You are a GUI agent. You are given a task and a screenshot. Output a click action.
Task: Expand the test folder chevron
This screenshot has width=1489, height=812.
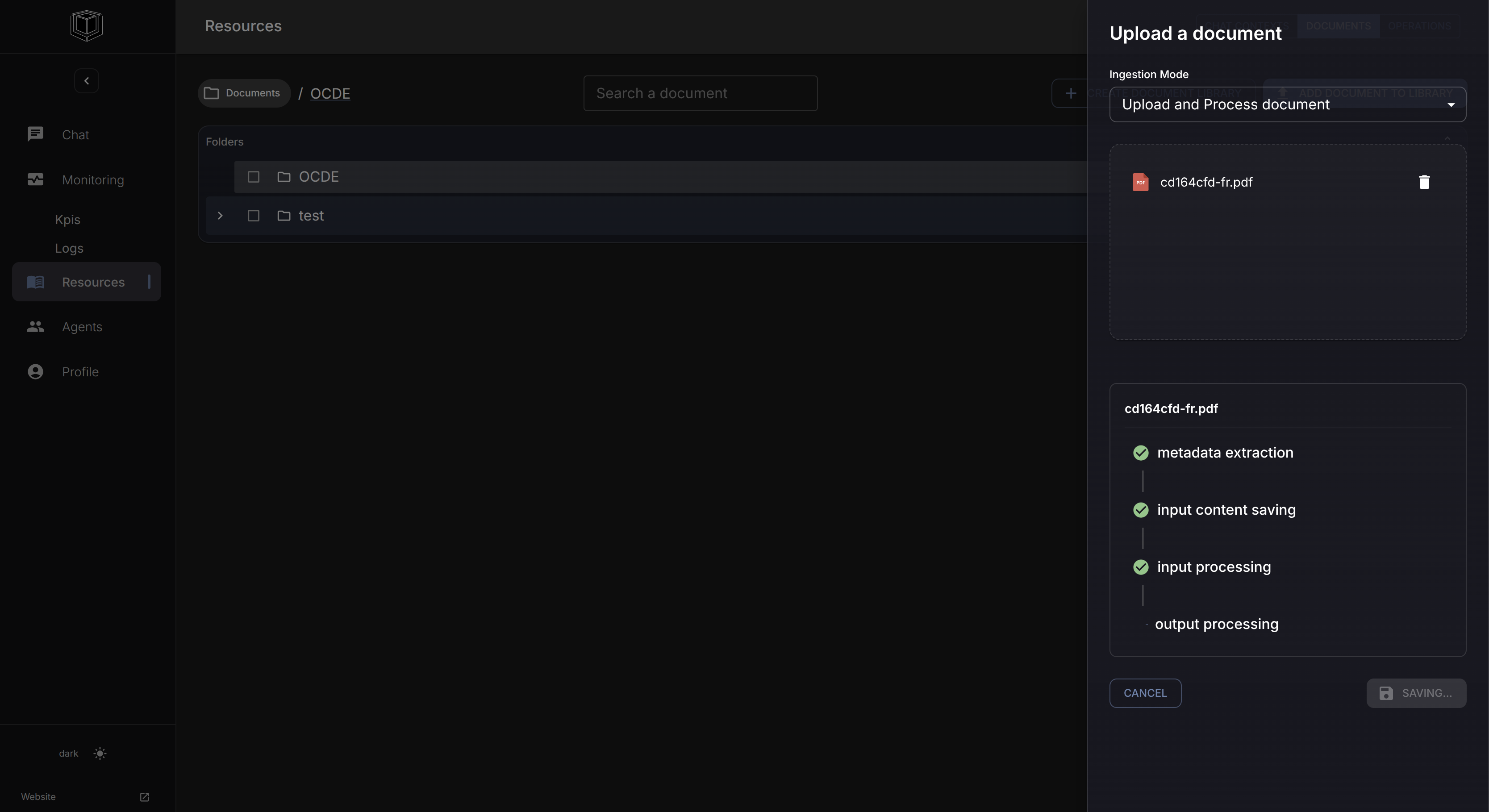pos(220,216)
